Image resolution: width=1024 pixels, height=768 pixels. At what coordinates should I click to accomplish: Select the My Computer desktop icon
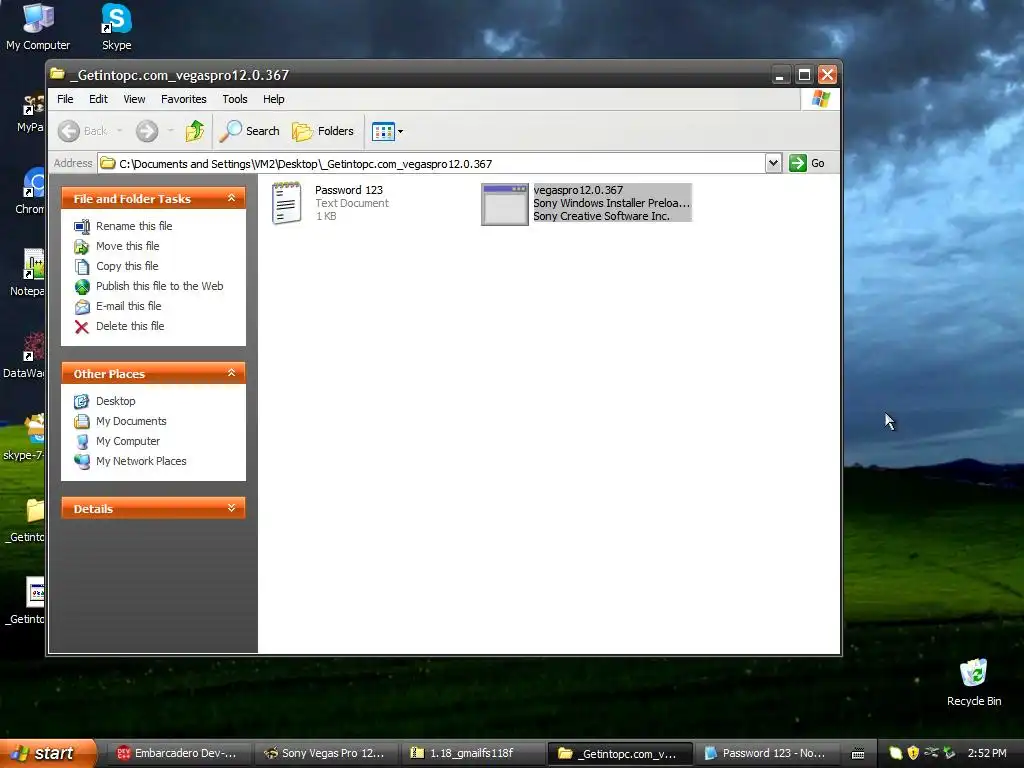tap(38, 26)
